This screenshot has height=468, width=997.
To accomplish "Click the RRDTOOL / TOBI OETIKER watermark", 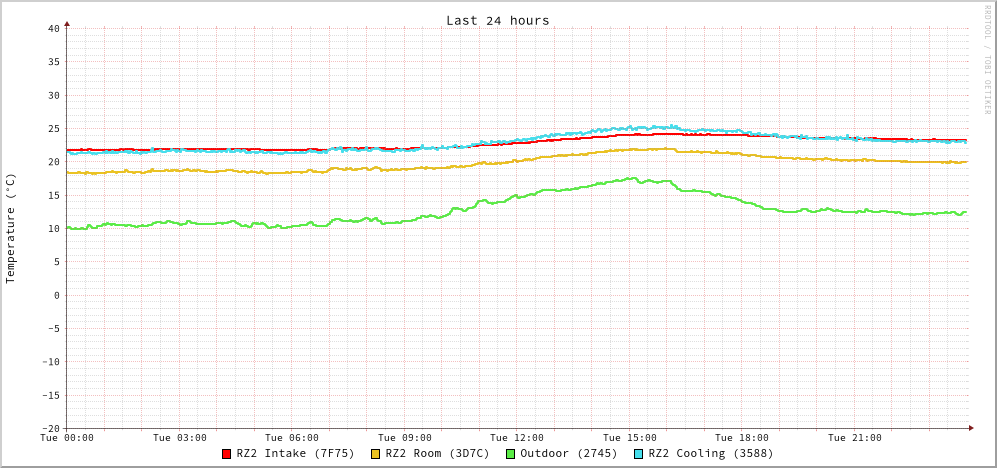I will (987, 60).
